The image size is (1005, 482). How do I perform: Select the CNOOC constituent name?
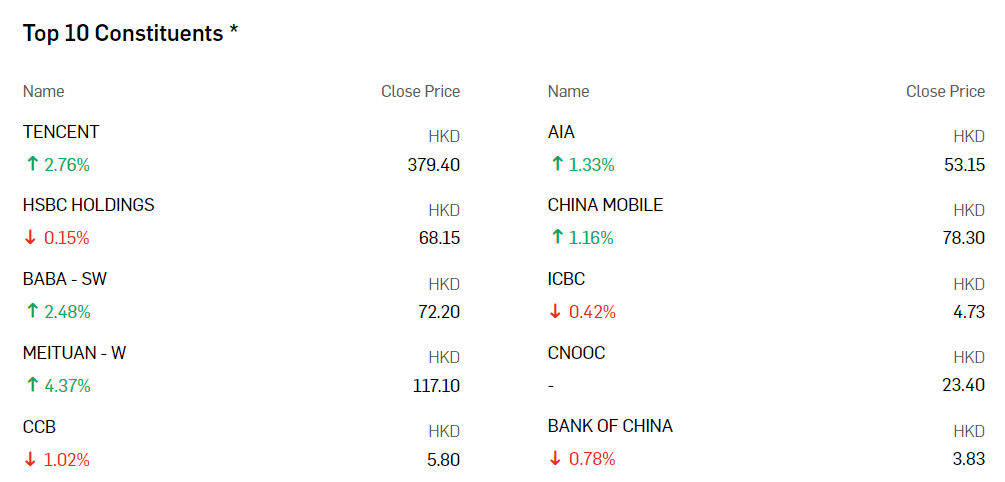(576, 353)
